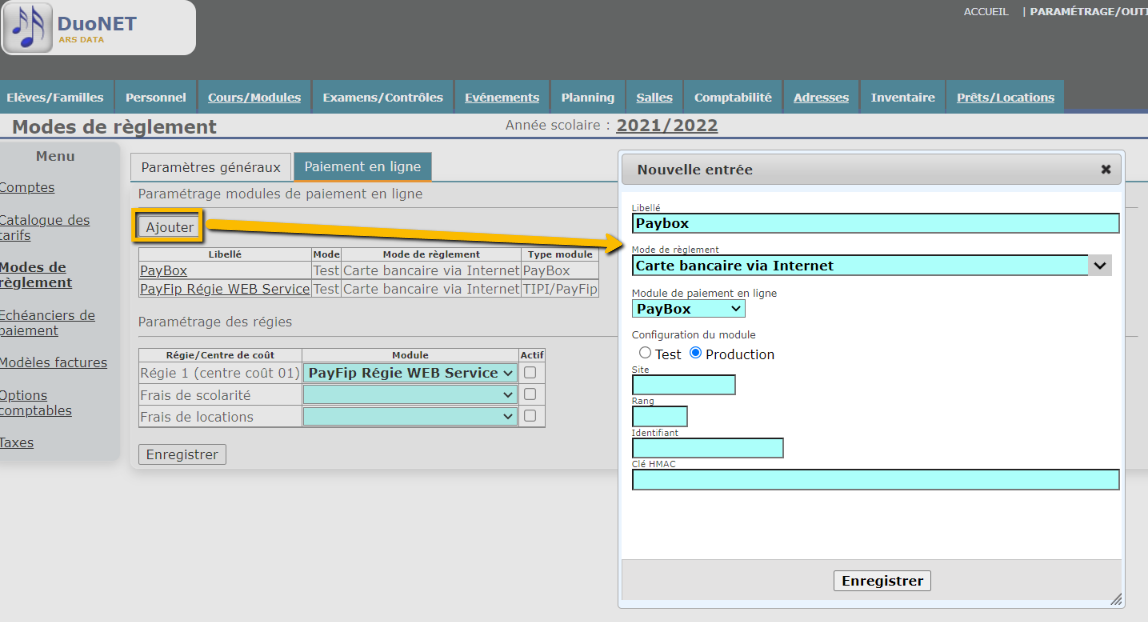Screen dimensions: 1148x622
Task: Open the Planning menu
Action: [x=588, y=97]
